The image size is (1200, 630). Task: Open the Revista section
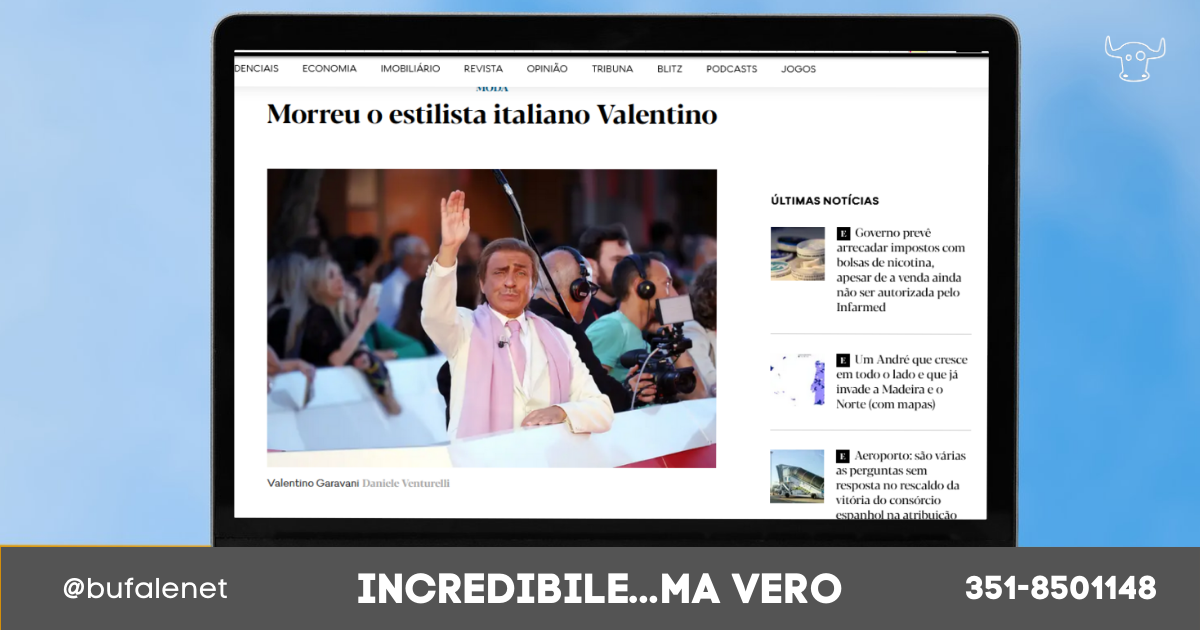click(x=483, y=69)
